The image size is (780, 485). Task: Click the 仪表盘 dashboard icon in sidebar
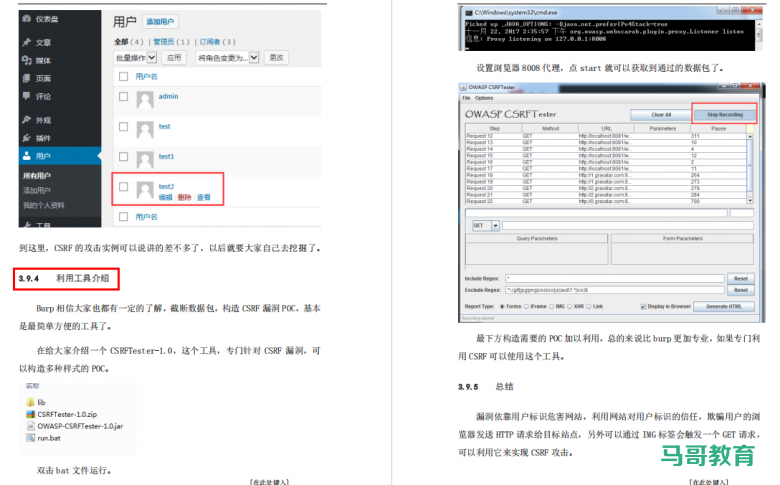(26, 20)
